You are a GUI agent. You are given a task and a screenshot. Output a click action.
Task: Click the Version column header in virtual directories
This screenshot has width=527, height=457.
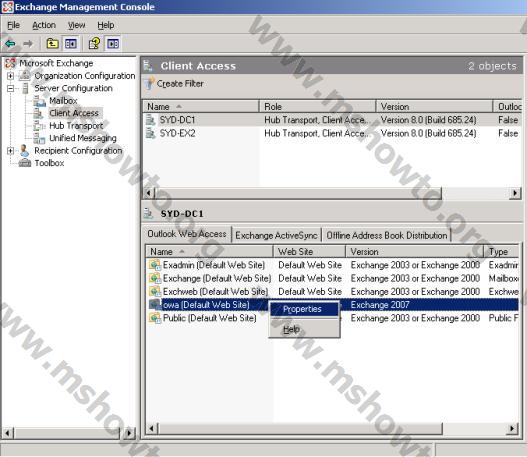415,252
